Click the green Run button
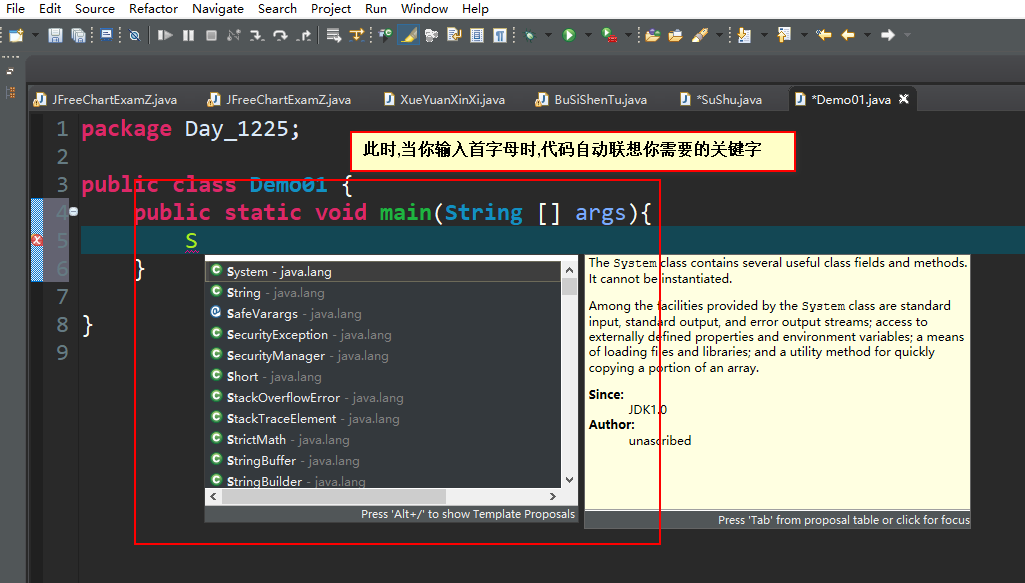1025x583 pixels. pos(569,35)
